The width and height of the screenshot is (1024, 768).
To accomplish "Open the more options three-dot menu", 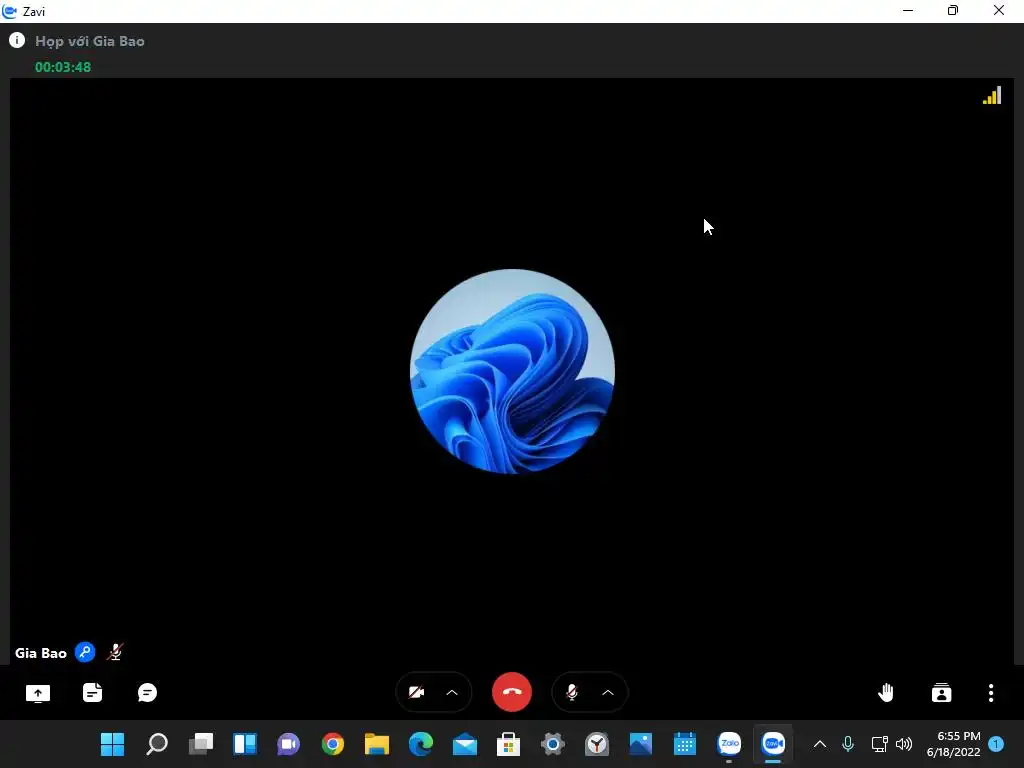I will (x=991, y=693).
